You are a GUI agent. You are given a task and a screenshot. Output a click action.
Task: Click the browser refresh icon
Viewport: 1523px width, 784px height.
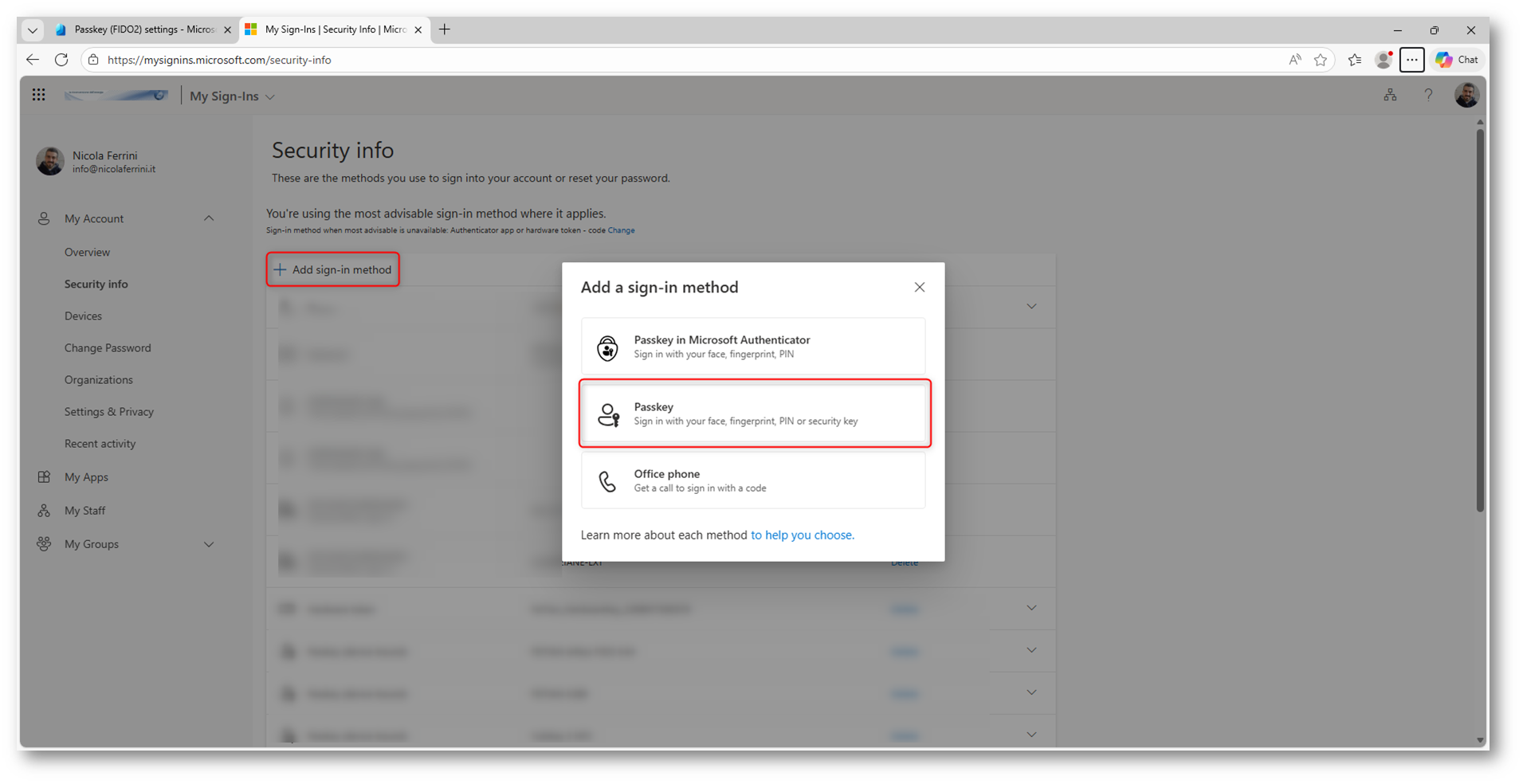click(61, 60)
